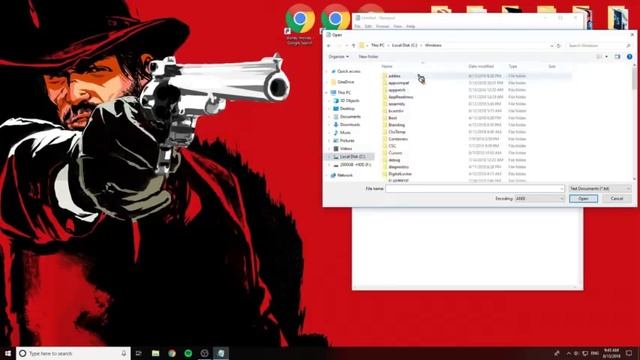Select the debug folder
Viewport: 640px width, 360px height.
pyautogui.click(x=394, y=160)
